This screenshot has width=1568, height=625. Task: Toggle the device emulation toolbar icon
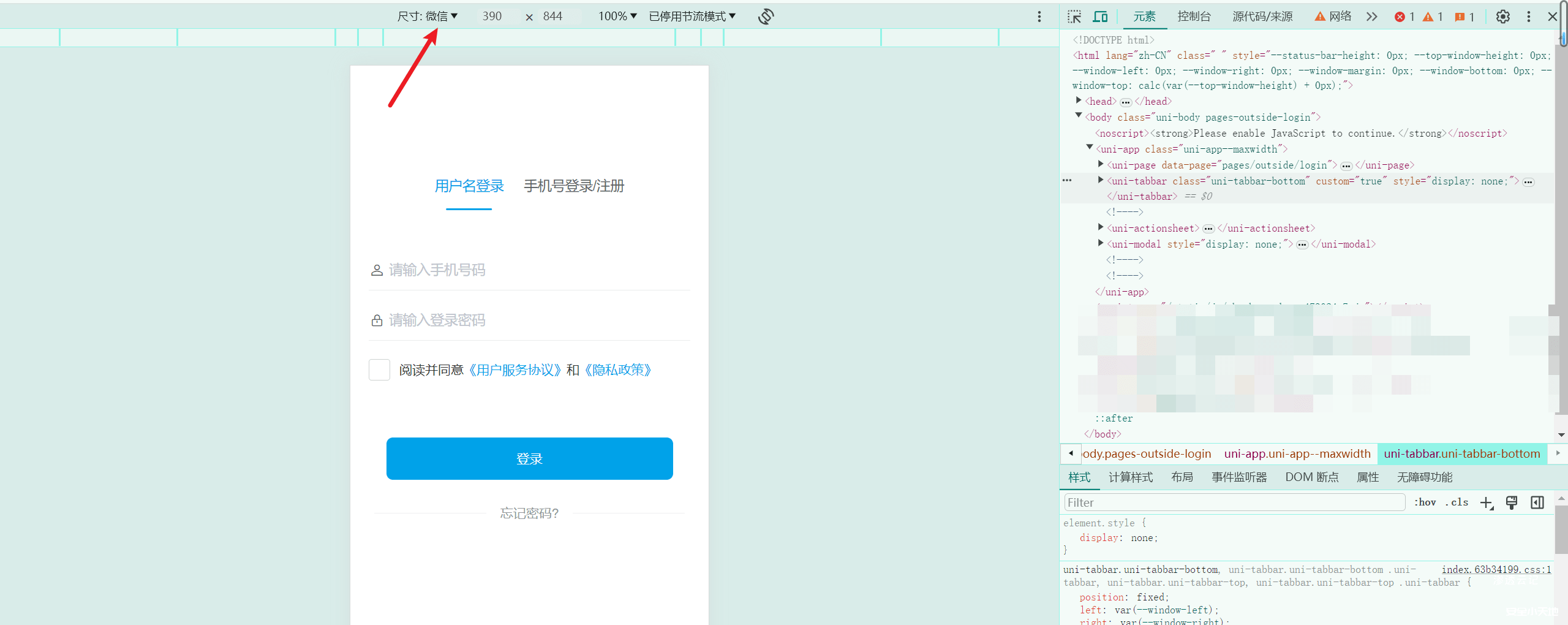[x=1101, y=17]
